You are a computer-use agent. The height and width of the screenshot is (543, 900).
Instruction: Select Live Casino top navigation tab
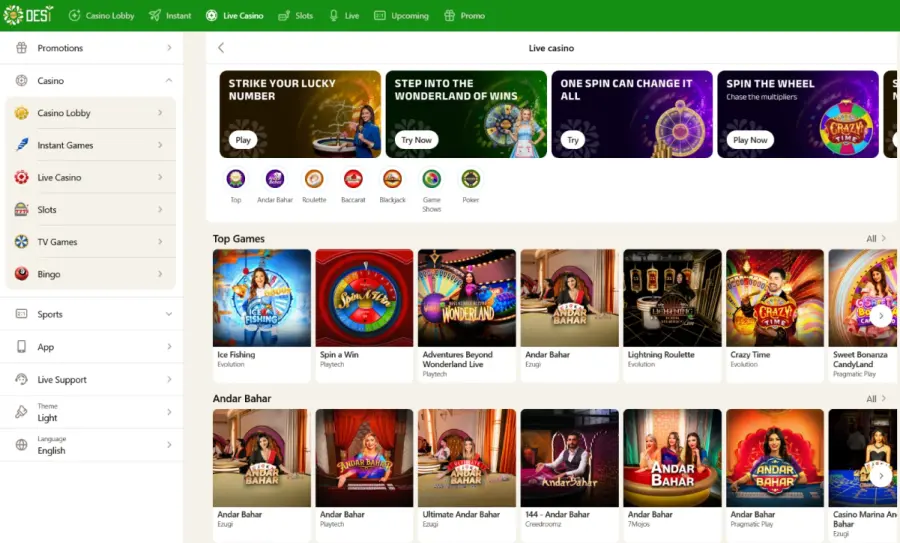pyautogui.click(x=235, y=15)
